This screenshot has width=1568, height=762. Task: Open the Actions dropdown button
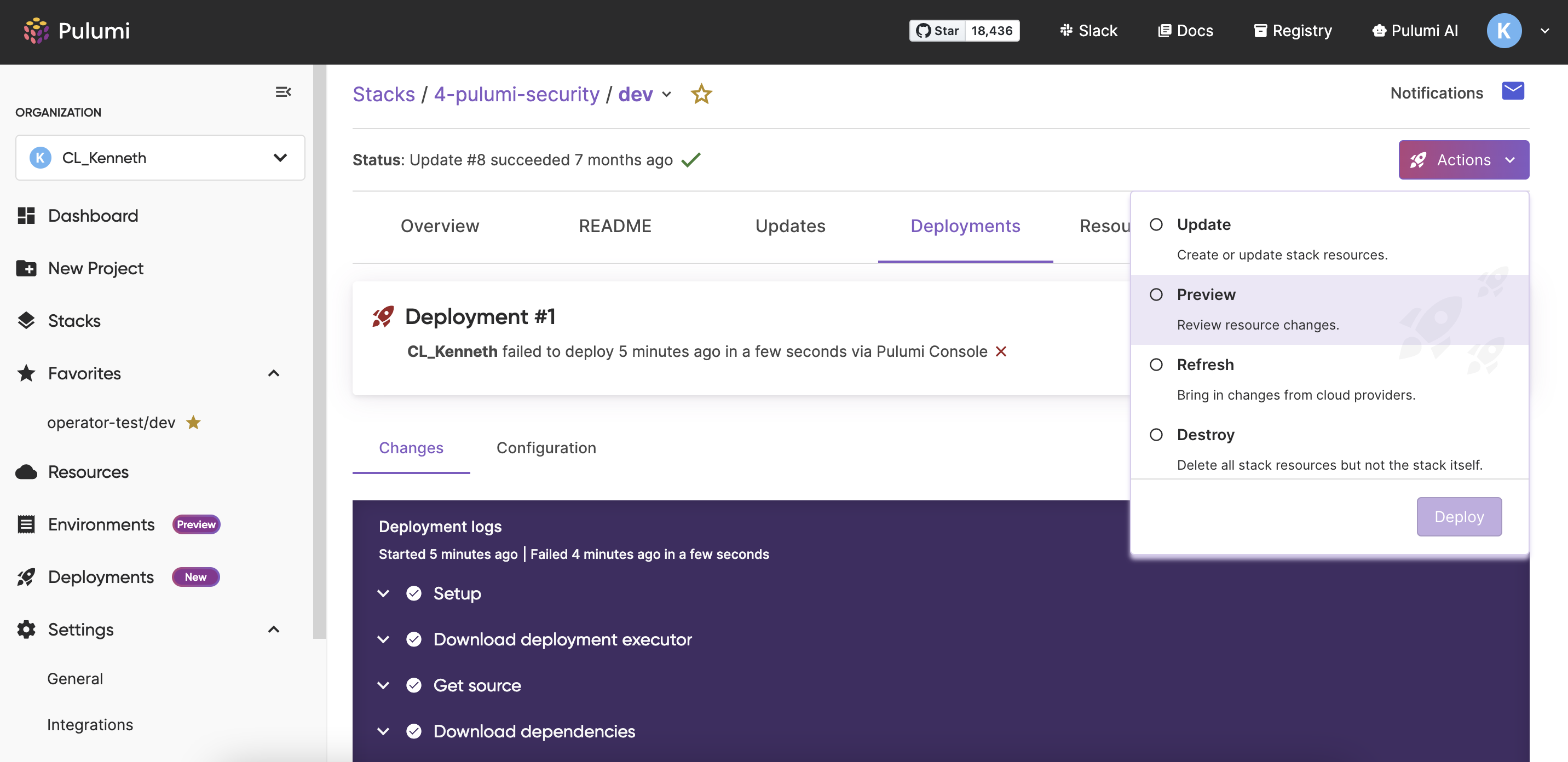point(1463,159)
